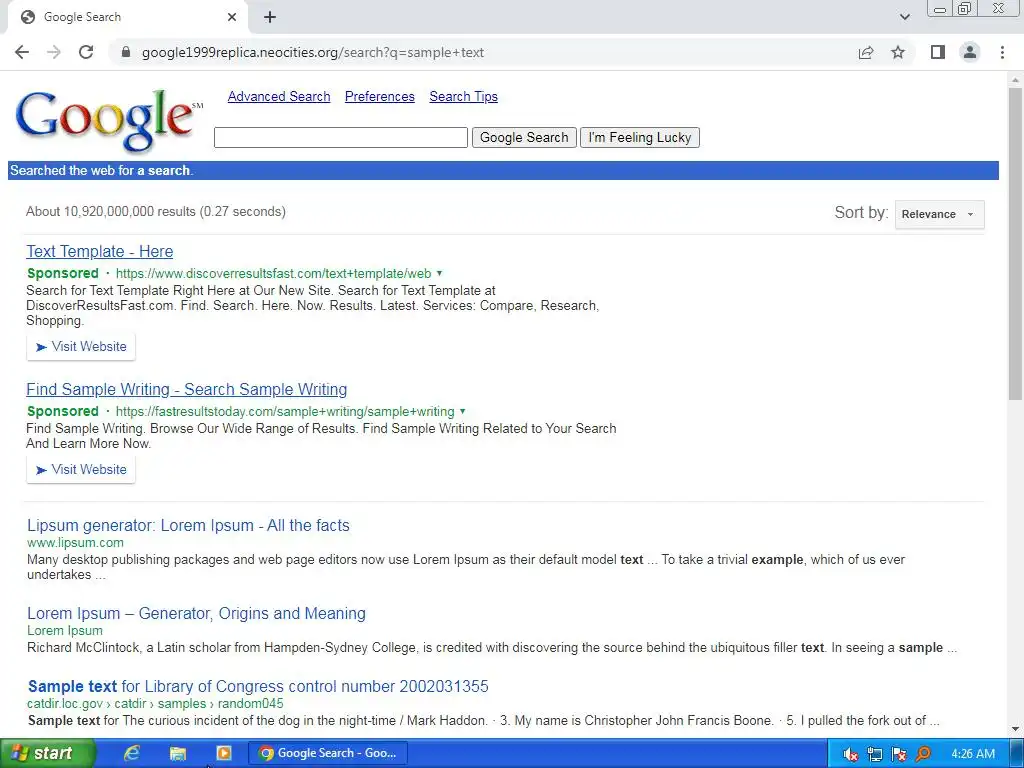Open the side panel icon
This screenshot has width=1024, height=768.
coord(938,52)
